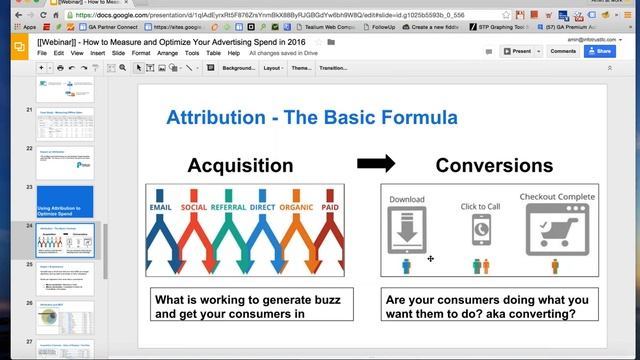Open the Chrome hamburger menu icon
Viewport: 640px width, 360px height.
coord(628,15)
